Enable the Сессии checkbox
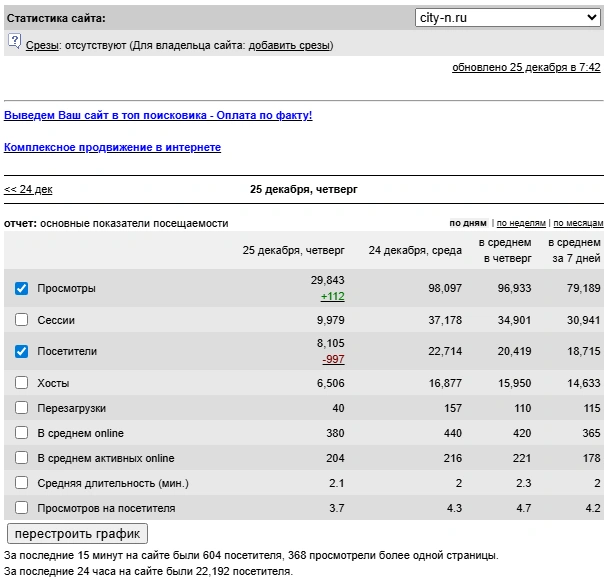The width and height of the screenshot is (608, 584). 22,320
